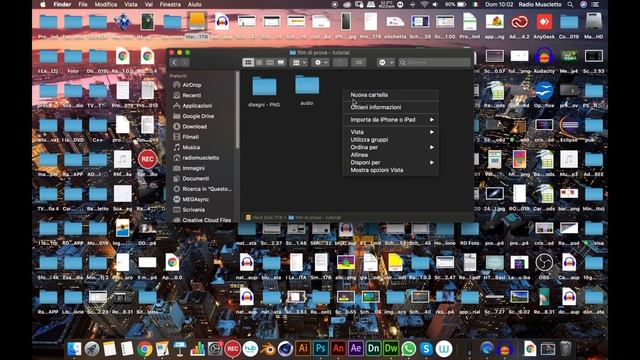The height and width of the screenshot is (360, 640).
Task: Expand the Vista submenu in context menu
Action: point(391,132)
